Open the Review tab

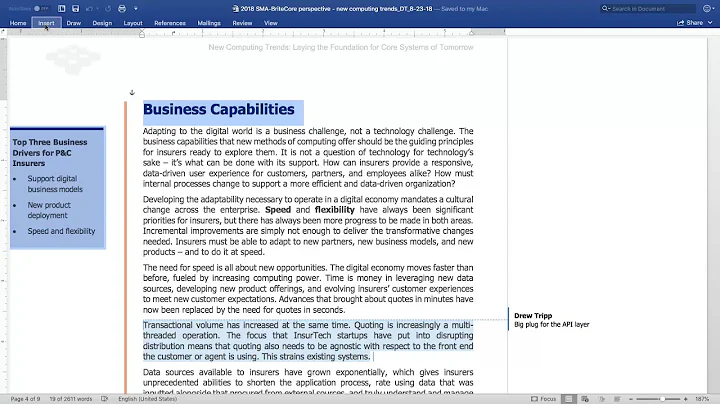point(242,23)
